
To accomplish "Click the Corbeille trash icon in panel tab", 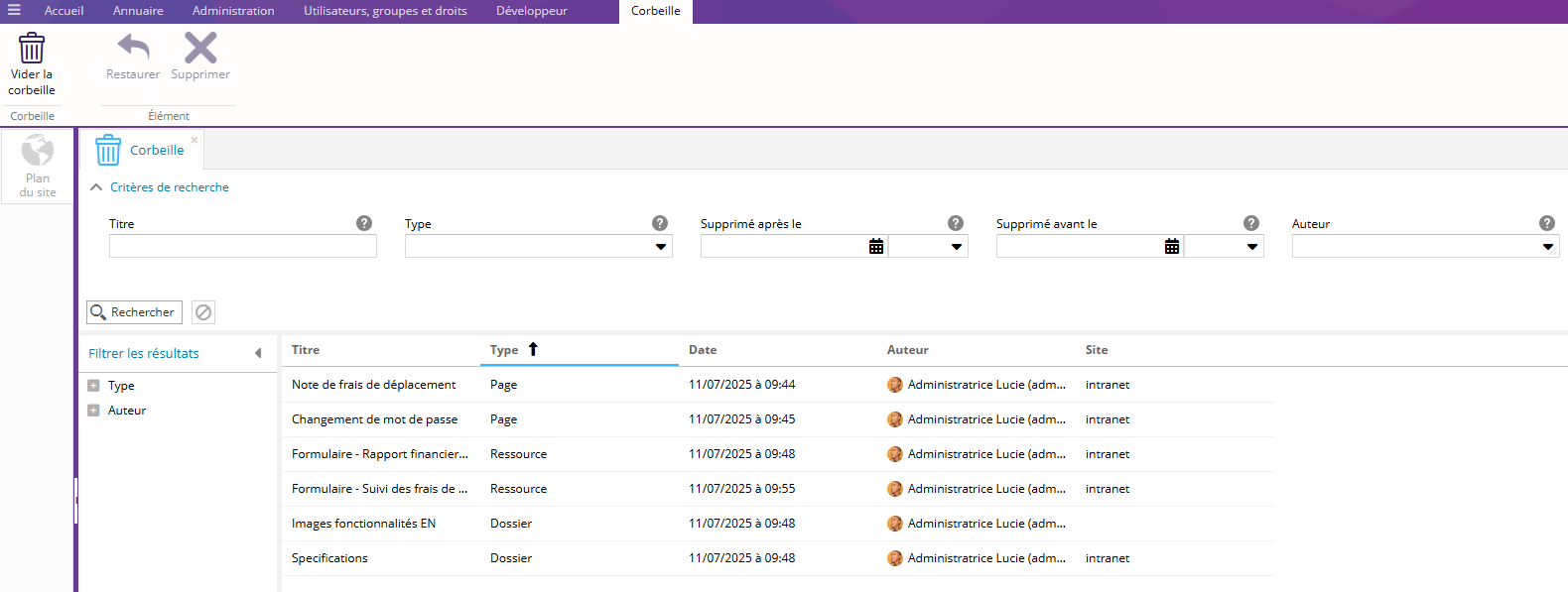I will coord(108,151).
